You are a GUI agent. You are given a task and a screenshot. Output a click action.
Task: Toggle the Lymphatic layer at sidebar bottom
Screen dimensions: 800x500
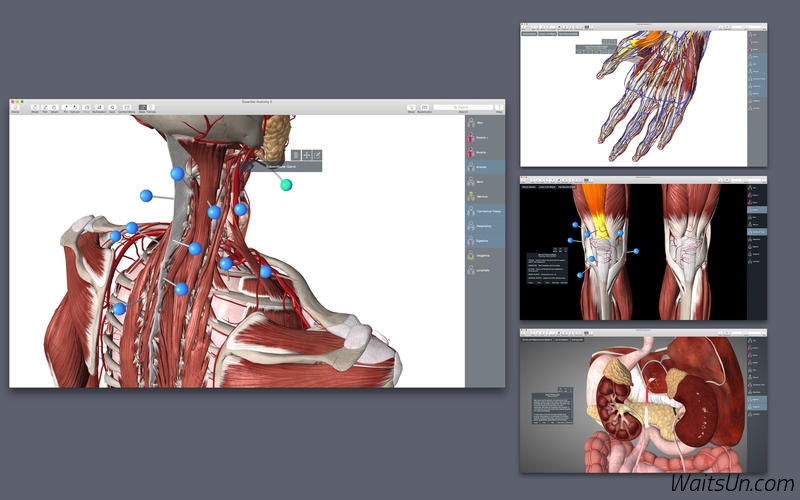pyautogui.click(x=485, y=270)
